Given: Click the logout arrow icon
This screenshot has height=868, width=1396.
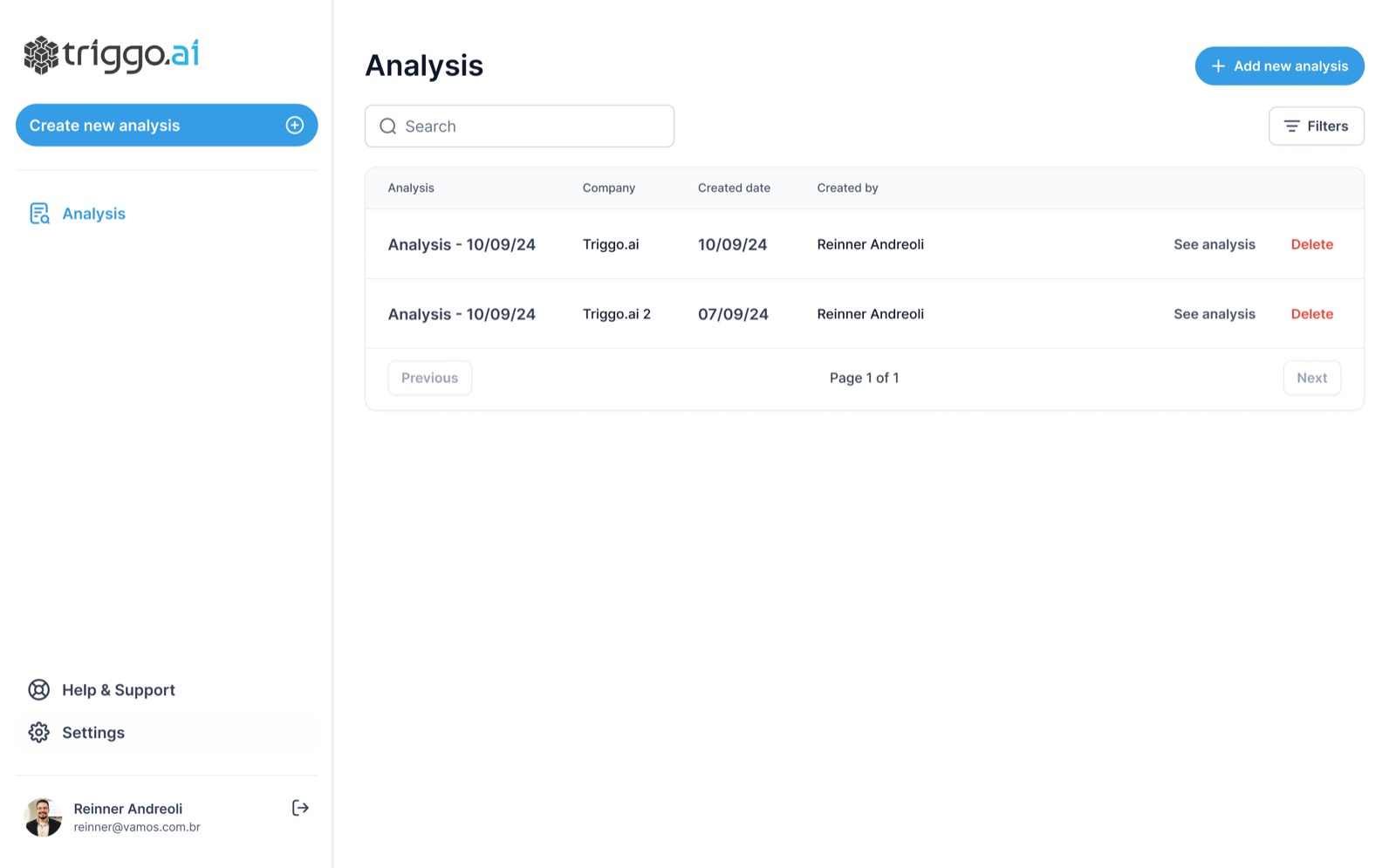Looking at the screenshot, I should [300, 809].
